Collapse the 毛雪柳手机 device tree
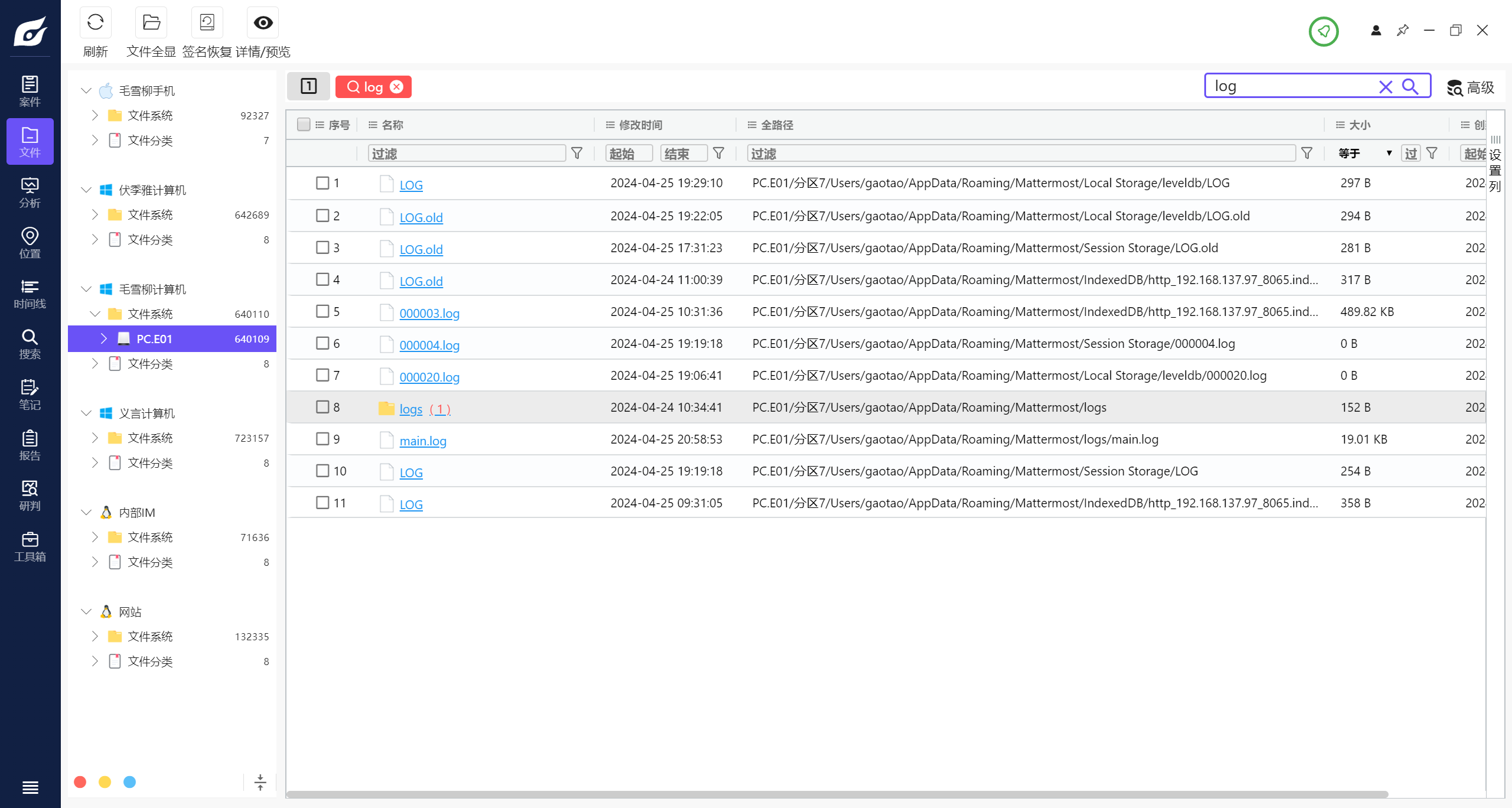Screen dimensions: 1512x808 coord(86,90)
